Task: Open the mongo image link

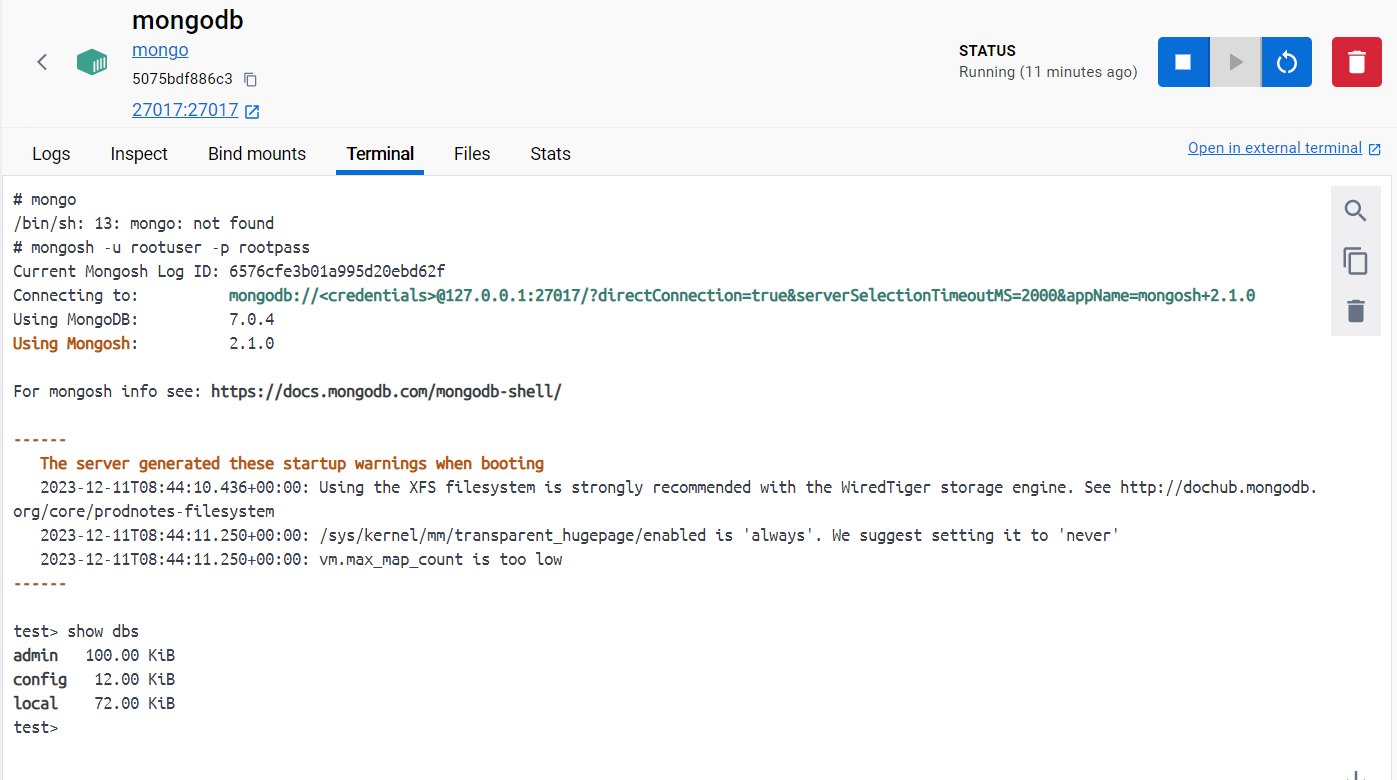Action: pos(160,50)
